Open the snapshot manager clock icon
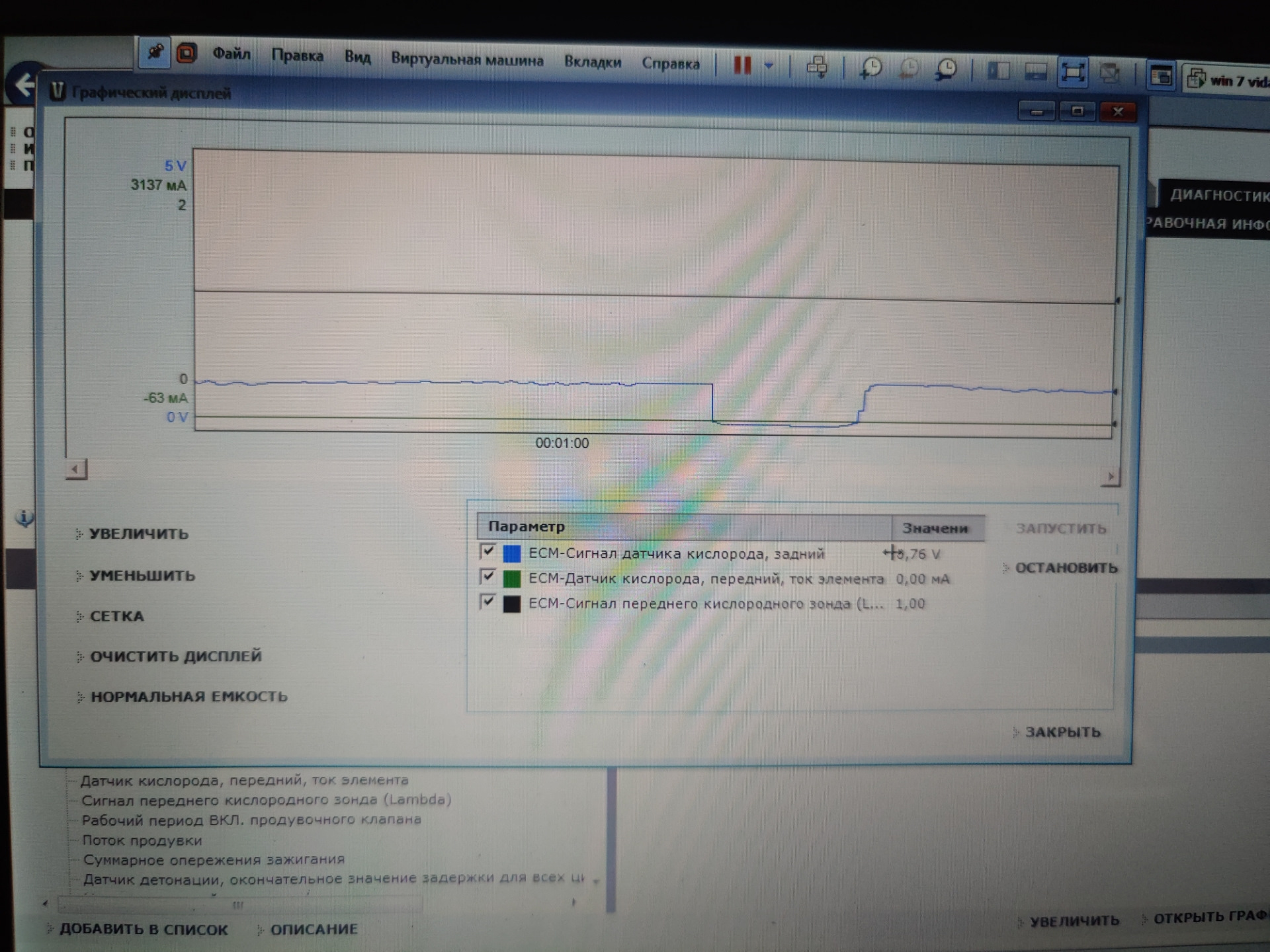 (x=947, y=69)
